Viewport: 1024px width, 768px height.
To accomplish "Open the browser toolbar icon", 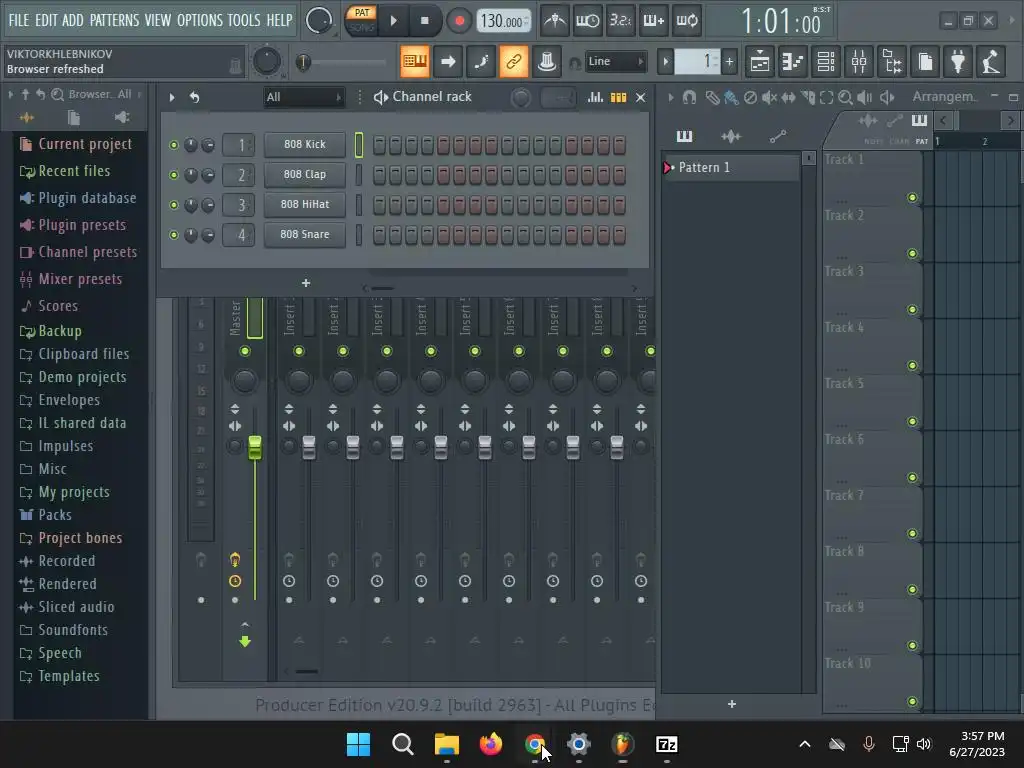I will point(892,62).
